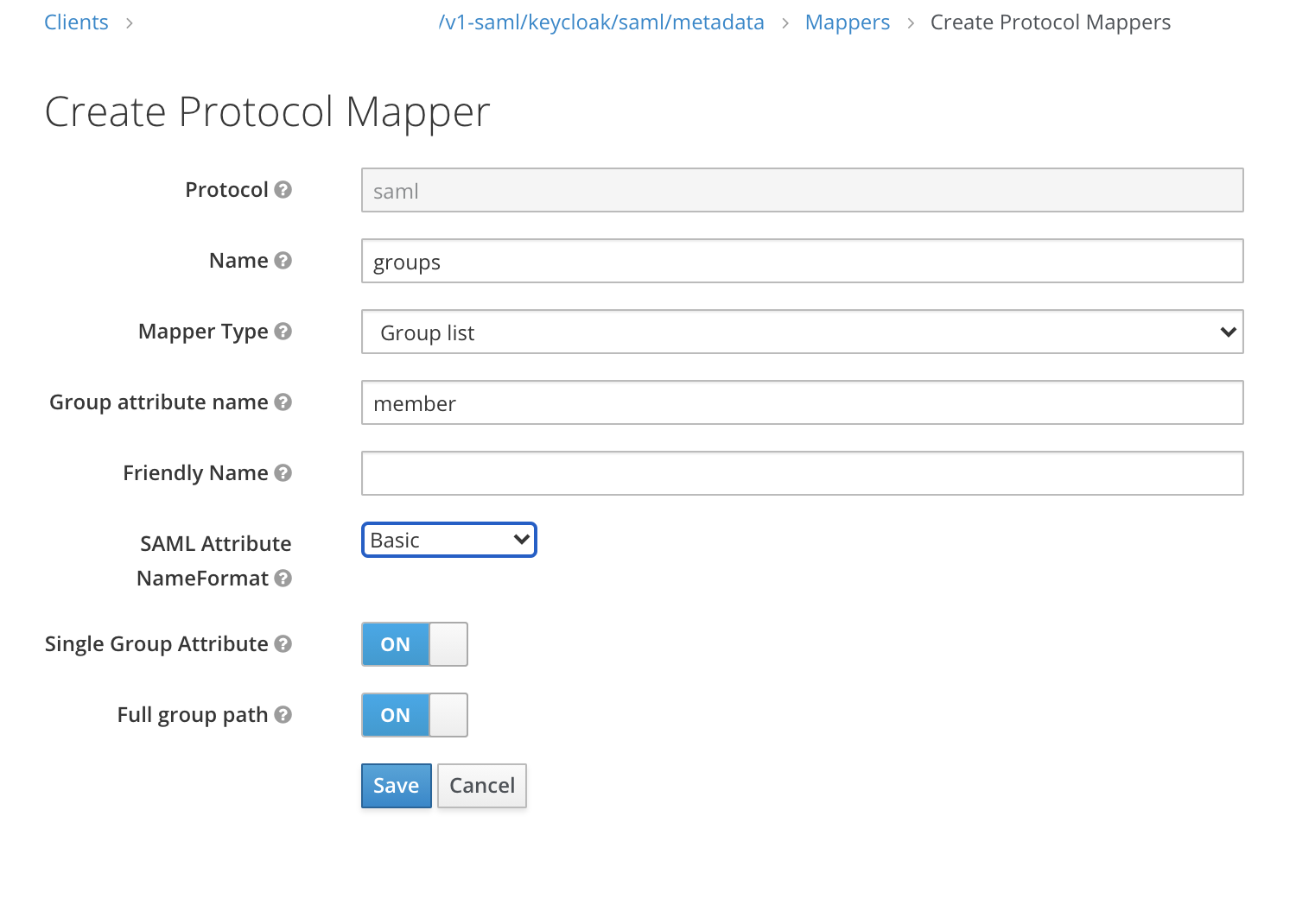Click the help icon next to Protocol
This screenshot has height=924, width=1315.
click(x=284, y=190)
